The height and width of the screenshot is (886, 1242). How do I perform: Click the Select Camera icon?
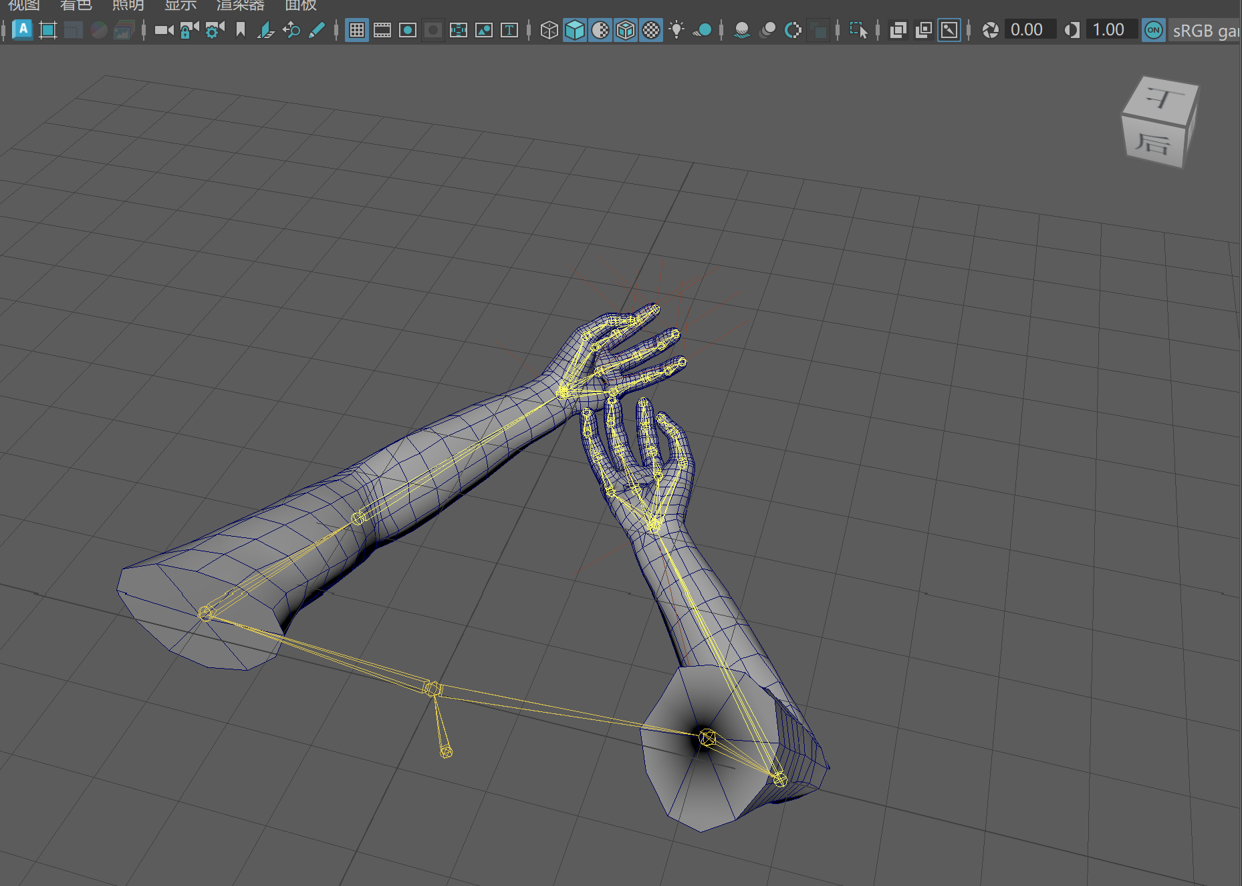pos(164,30)
